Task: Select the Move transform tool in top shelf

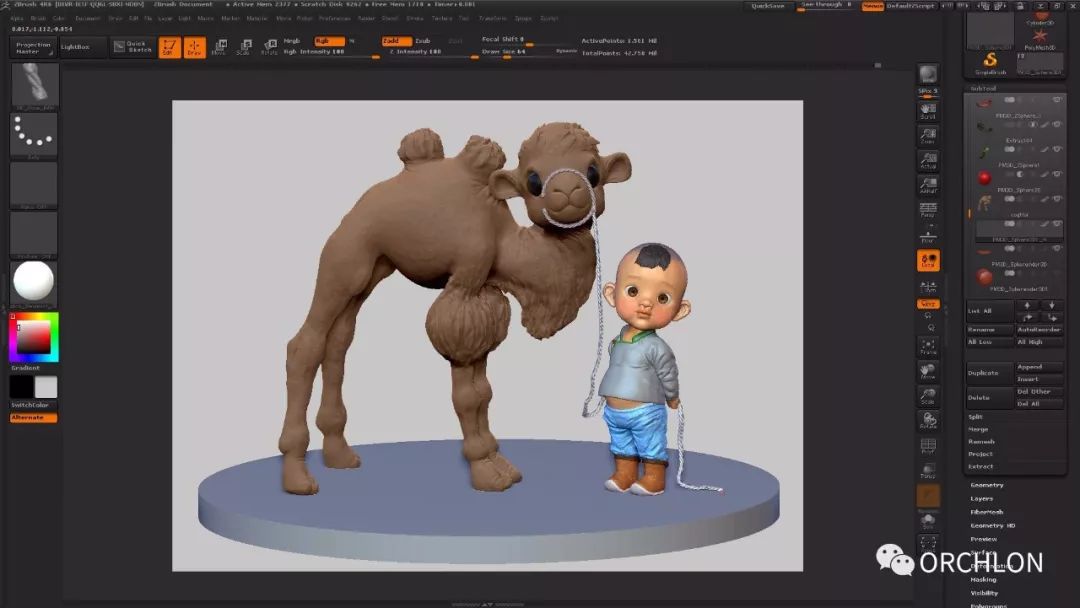Action: point(219,47)
